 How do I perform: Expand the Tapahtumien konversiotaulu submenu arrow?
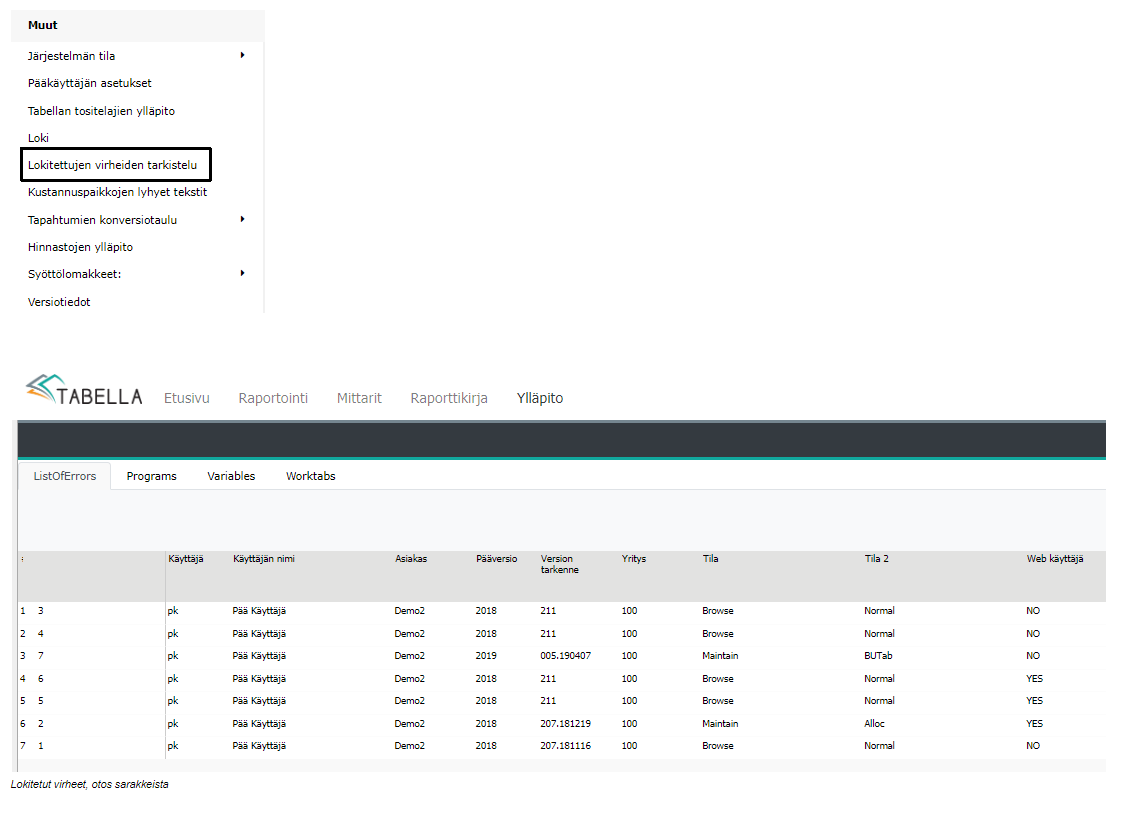(x=243, y=219)
